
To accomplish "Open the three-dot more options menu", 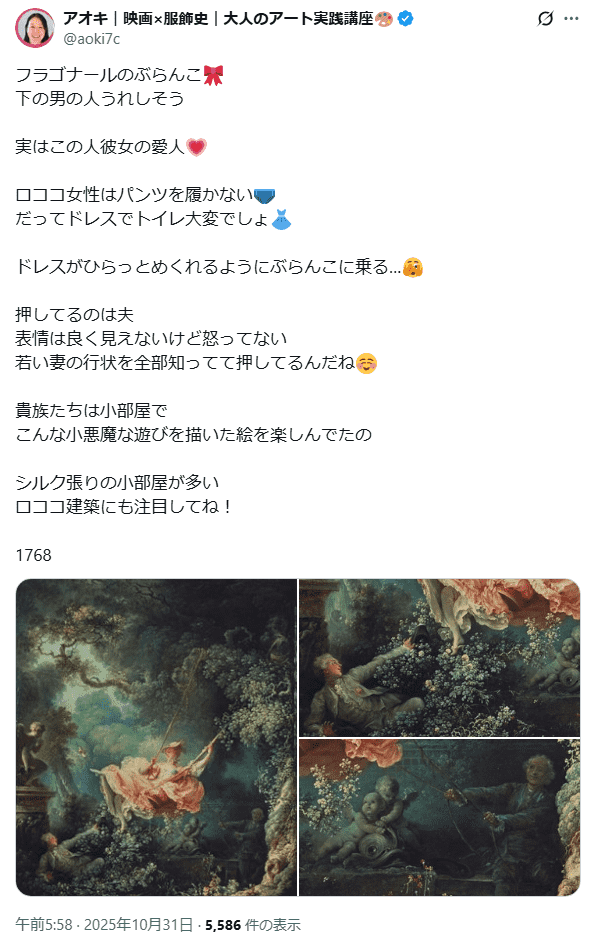I will click(571, 19).
